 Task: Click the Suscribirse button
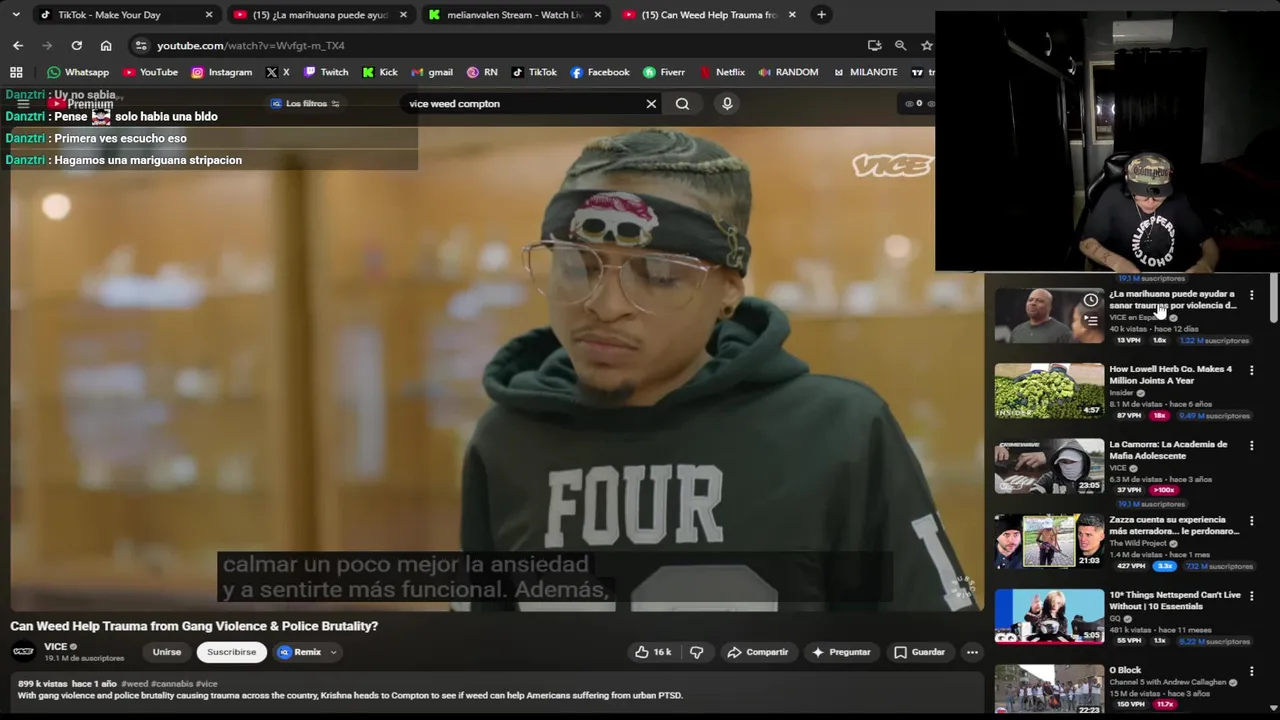[x=231, y=652]
